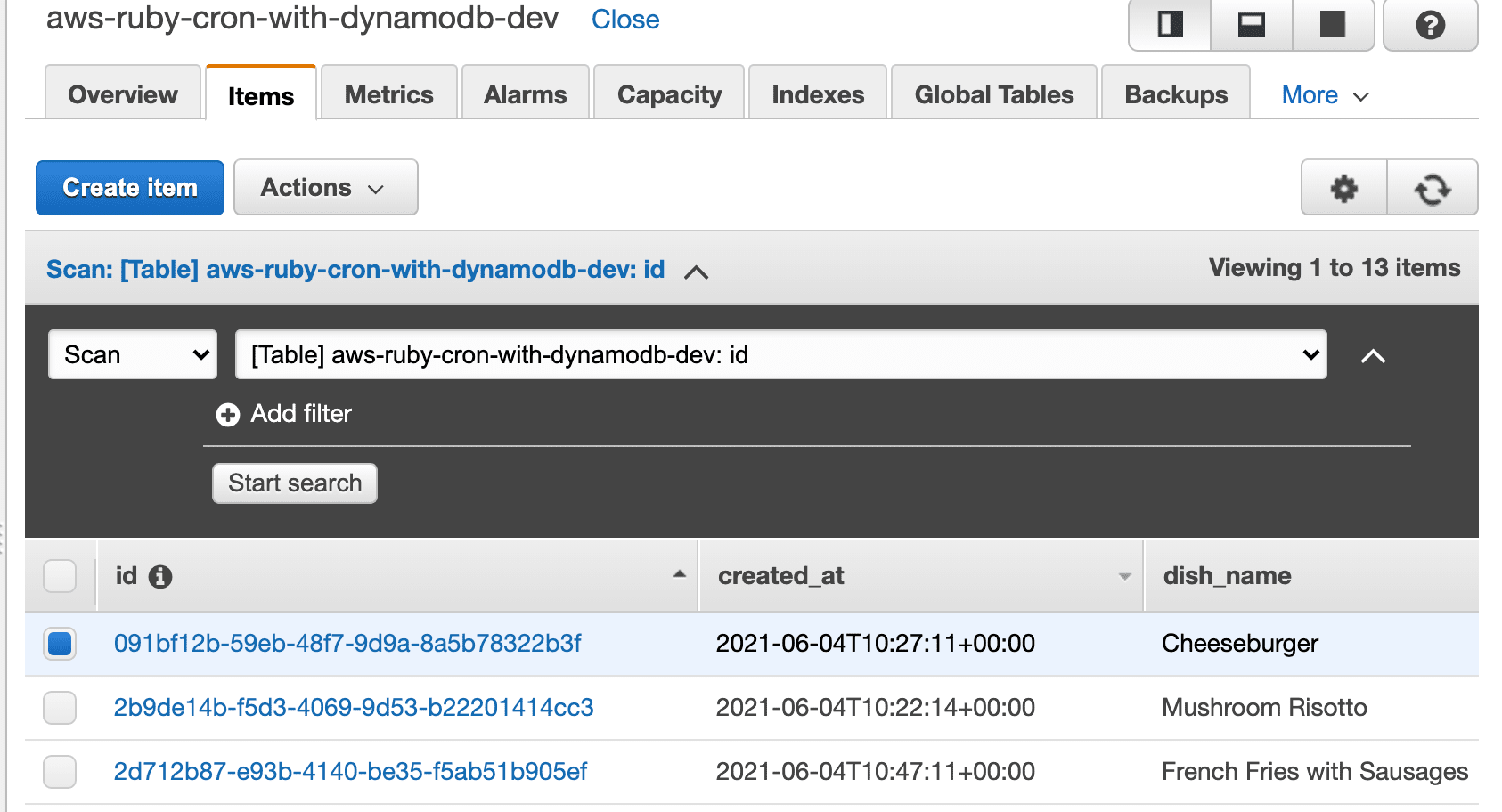
Task: Expand the More tabs dropdown
Action: coord(1325,95)
